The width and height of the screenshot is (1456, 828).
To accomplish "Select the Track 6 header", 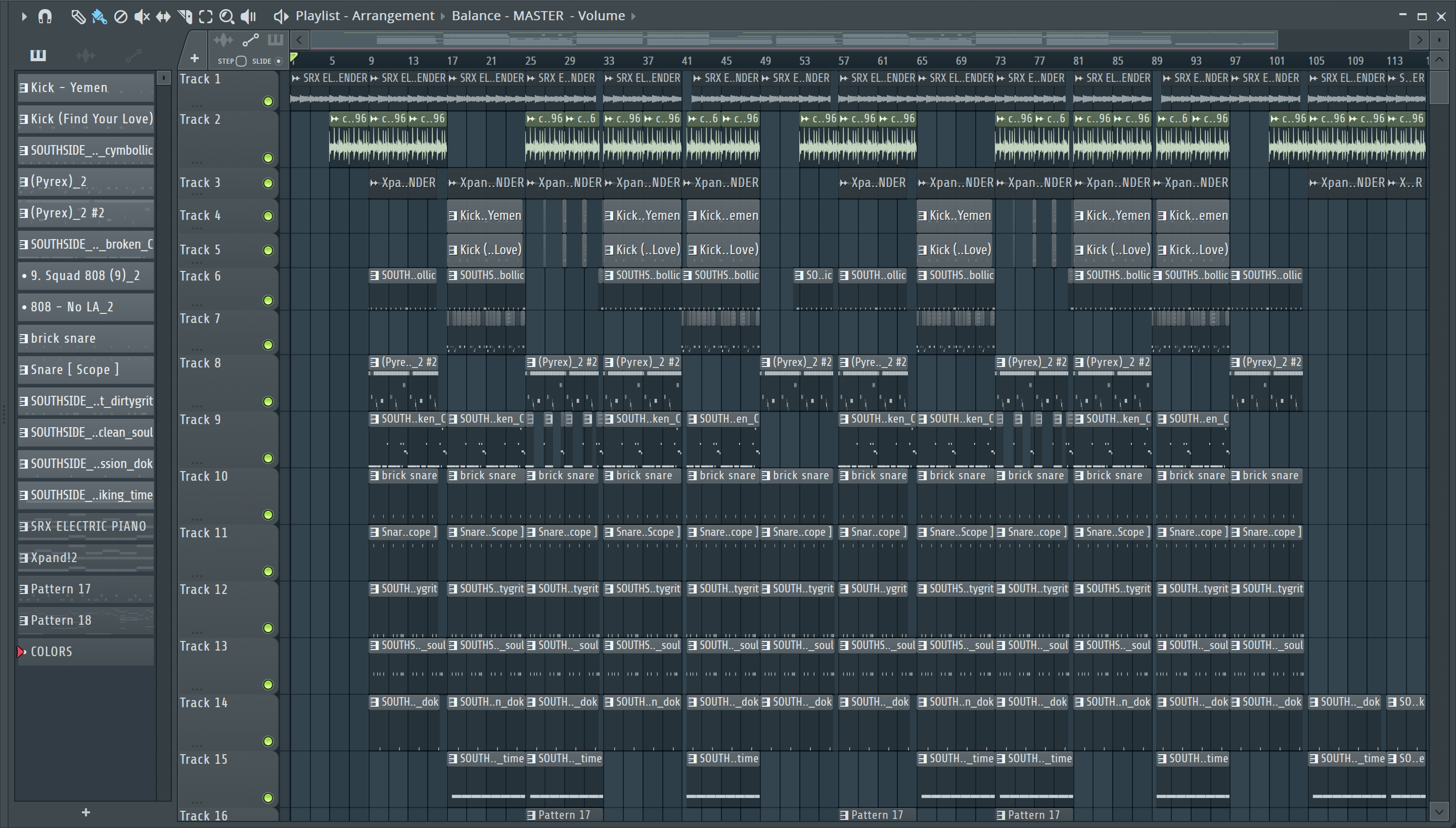I will [x=227, y=289].
